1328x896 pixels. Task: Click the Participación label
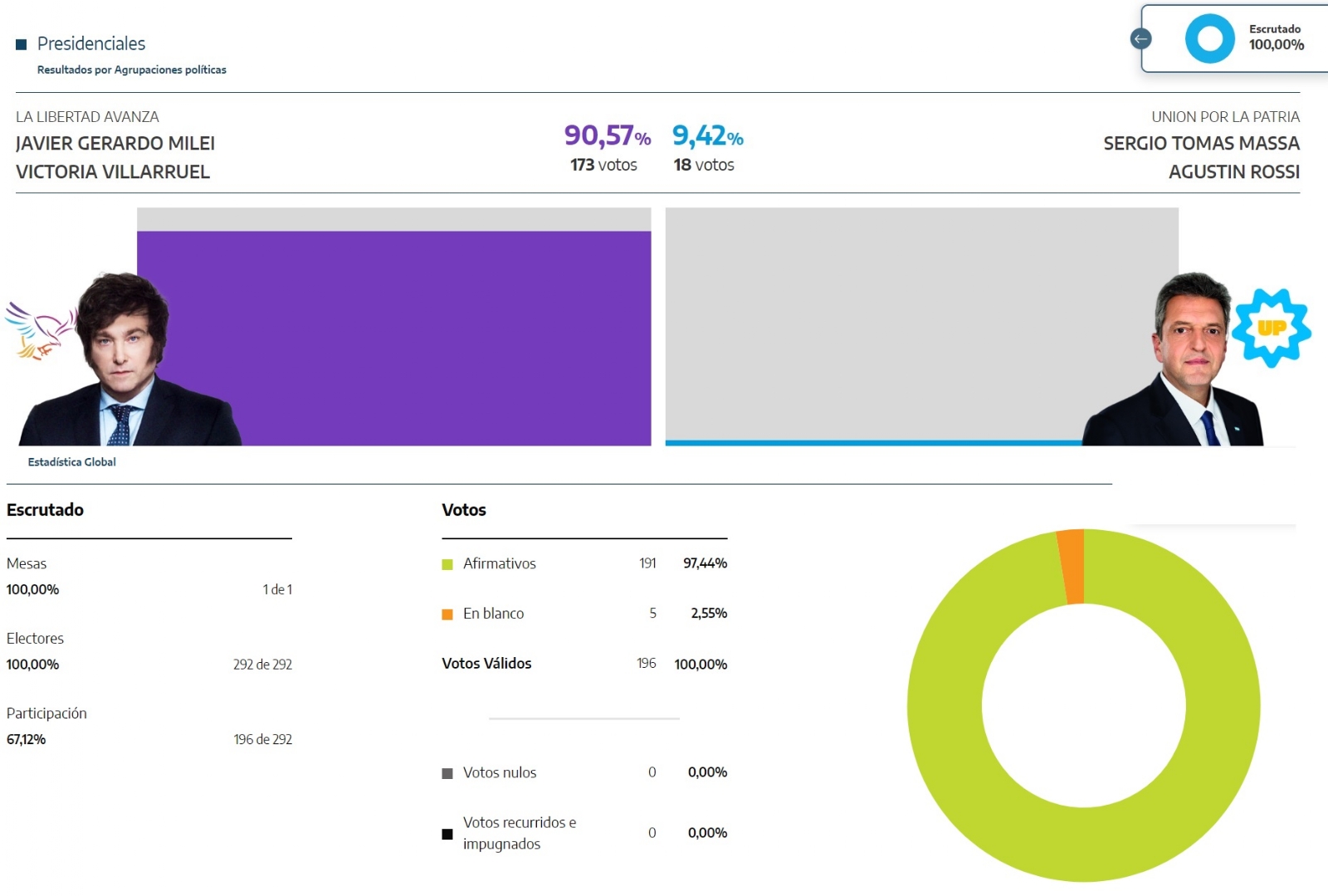tap(46, 713)
